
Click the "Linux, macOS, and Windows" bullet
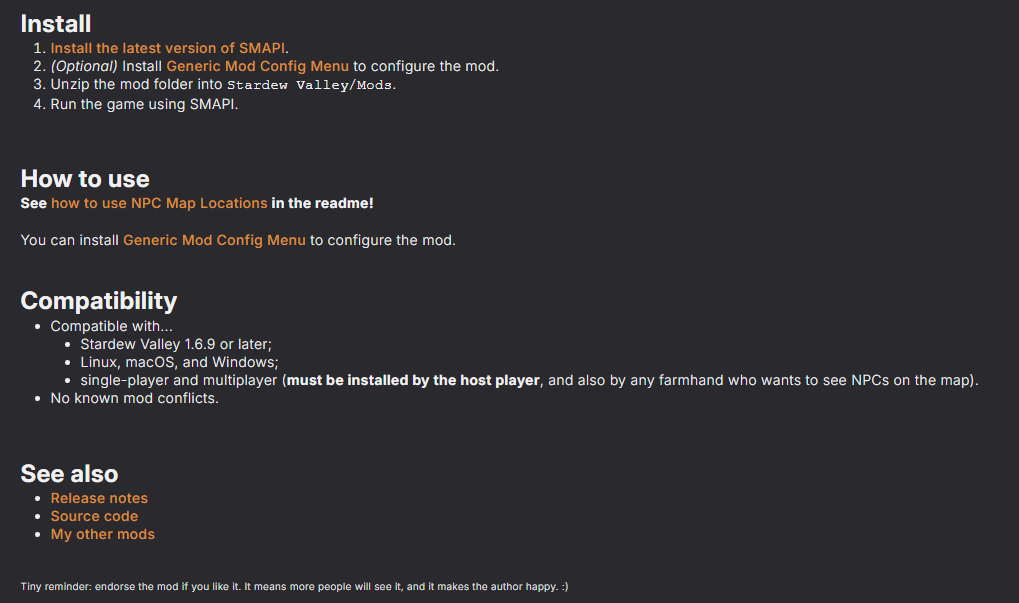179,362
